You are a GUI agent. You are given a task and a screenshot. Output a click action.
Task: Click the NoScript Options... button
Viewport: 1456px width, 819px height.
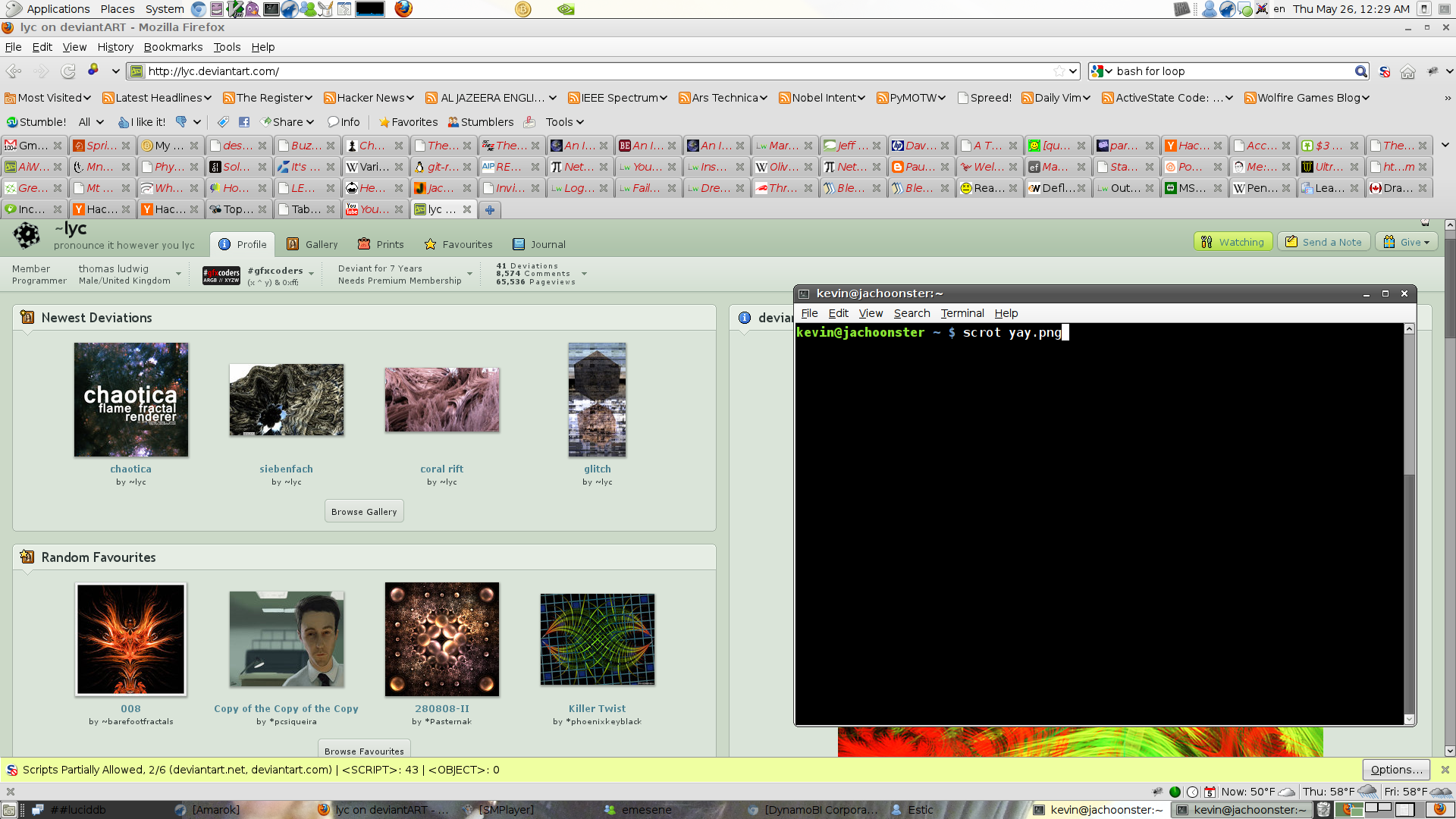click(1396, 770)
